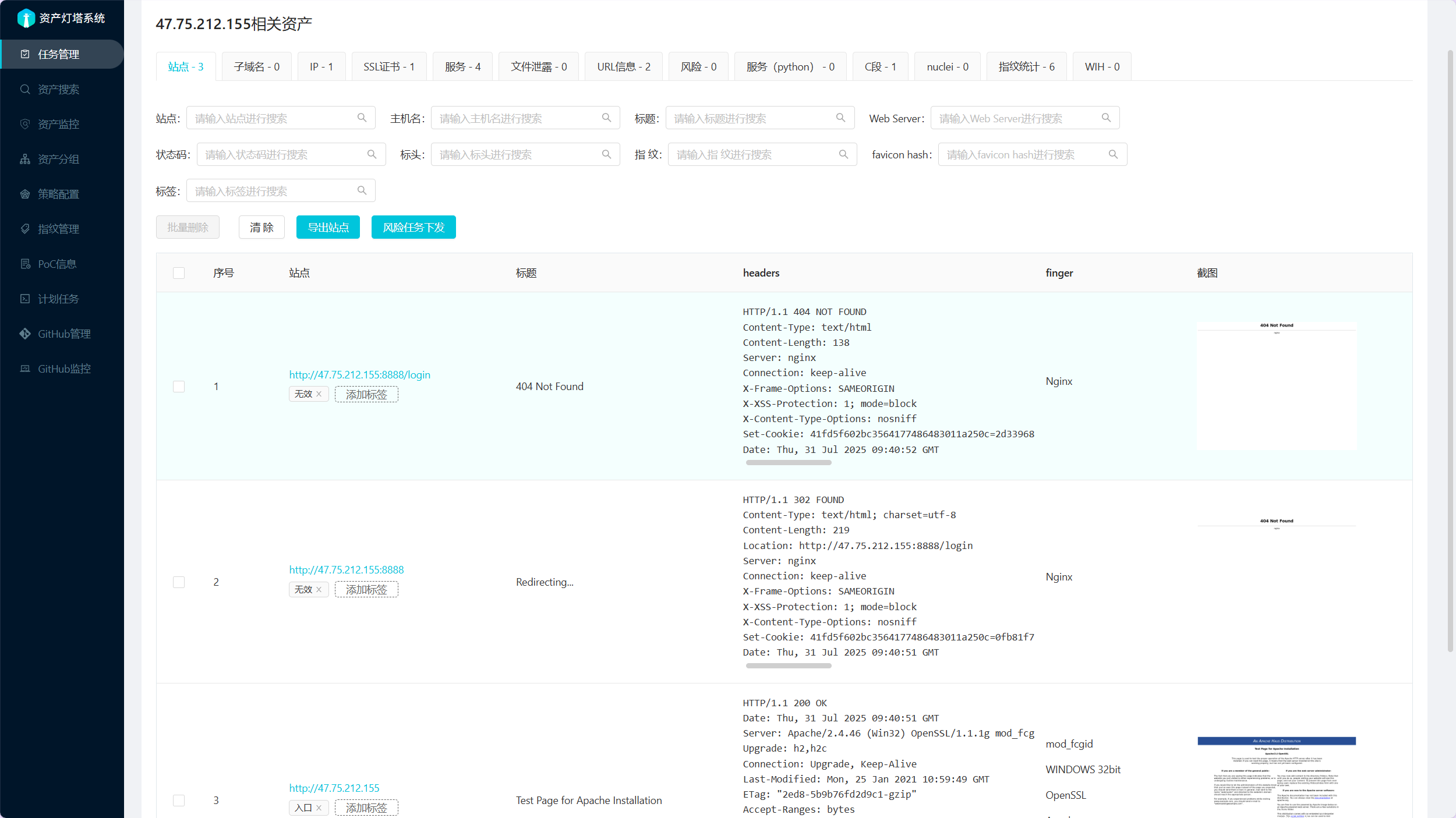This screenshot has height=818, width=1456.
Task: Click the 风险任务下发 button
Action: [414, 227]
